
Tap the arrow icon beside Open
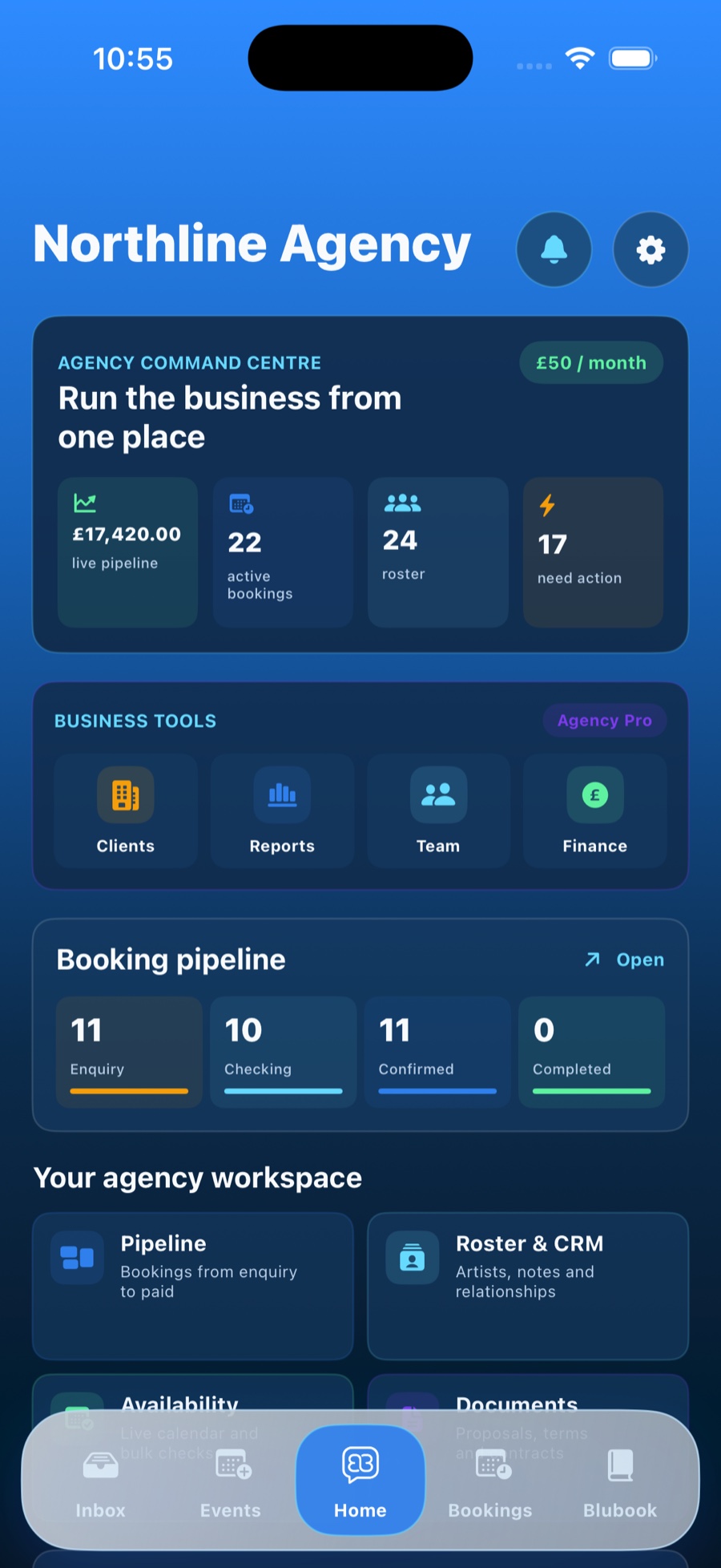click(592, 960)
